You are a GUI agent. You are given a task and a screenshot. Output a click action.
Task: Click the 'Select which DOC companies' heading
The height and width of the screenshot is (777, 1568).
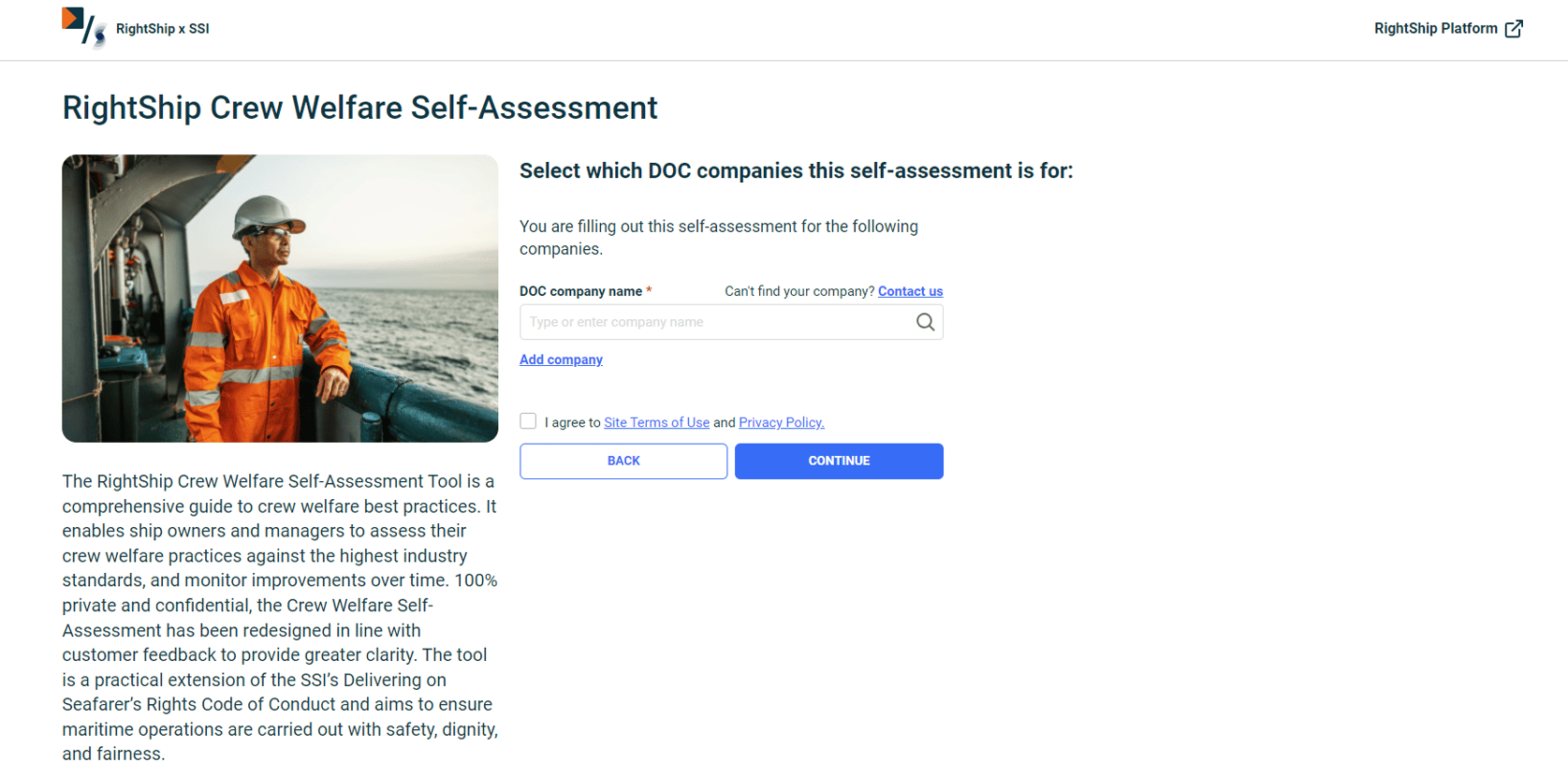pyautogui.click(x=796, y=170)
